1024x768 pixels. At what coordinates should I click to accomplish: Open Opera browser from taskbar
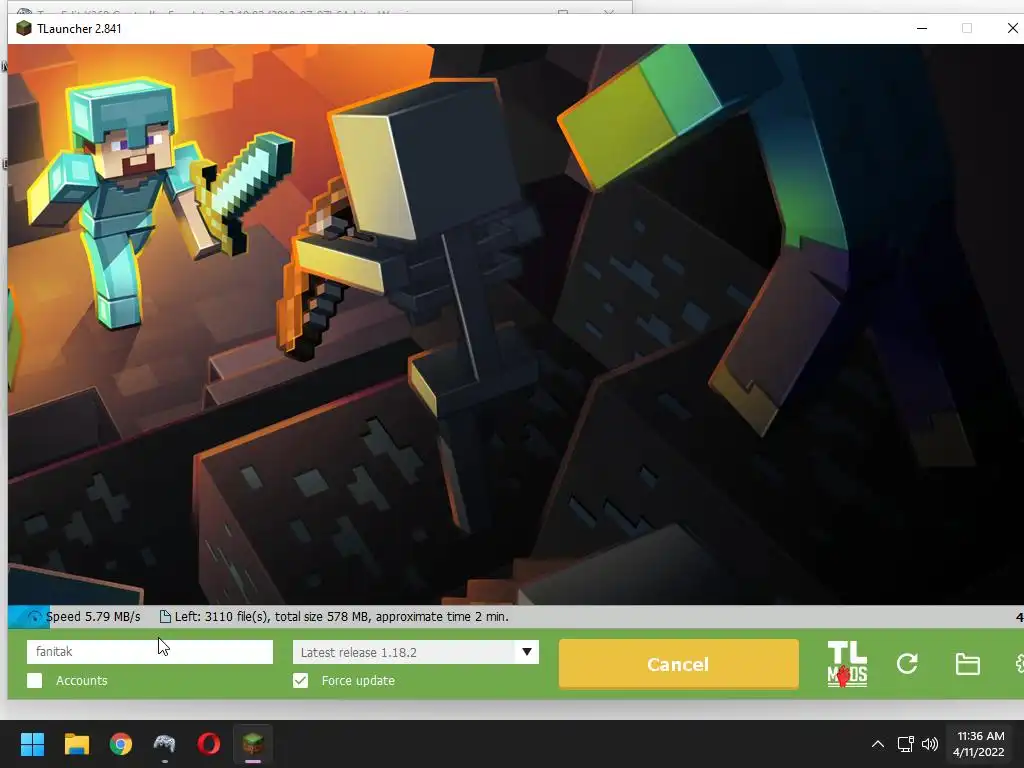coord(208,744)
